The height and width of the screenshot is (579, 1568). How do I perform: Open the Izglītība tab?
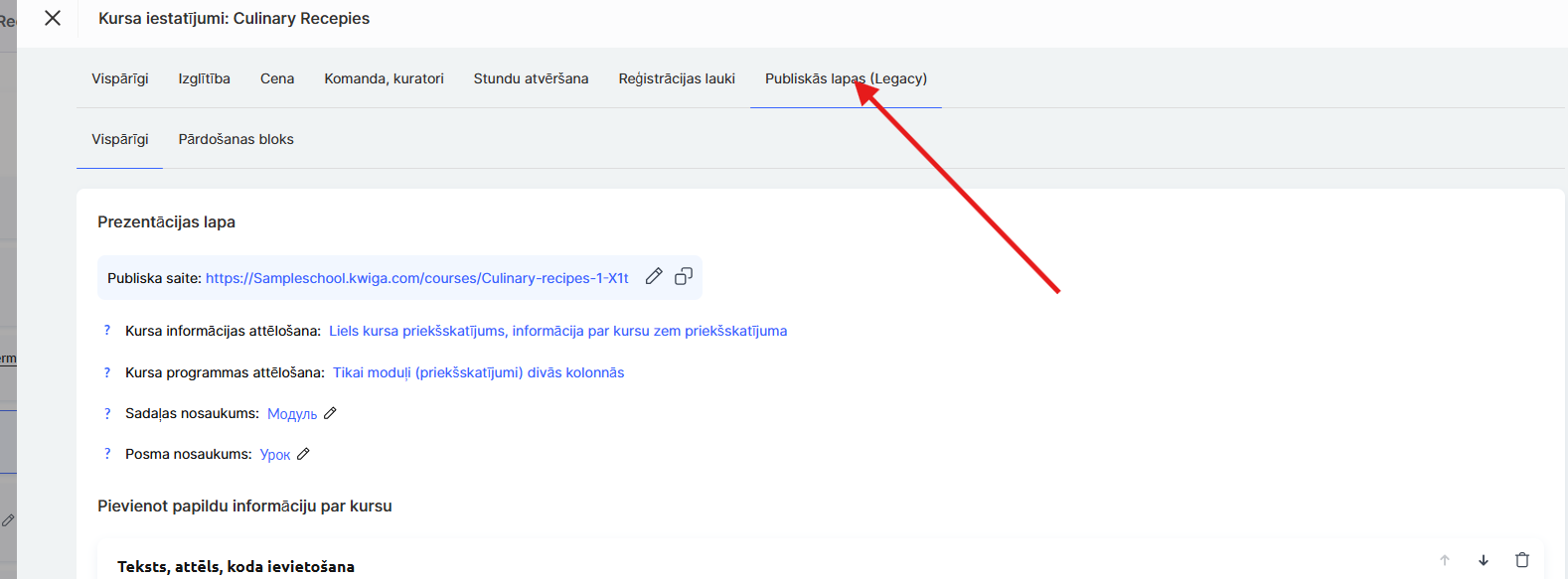pyautogui.click(x=204, y=78)
